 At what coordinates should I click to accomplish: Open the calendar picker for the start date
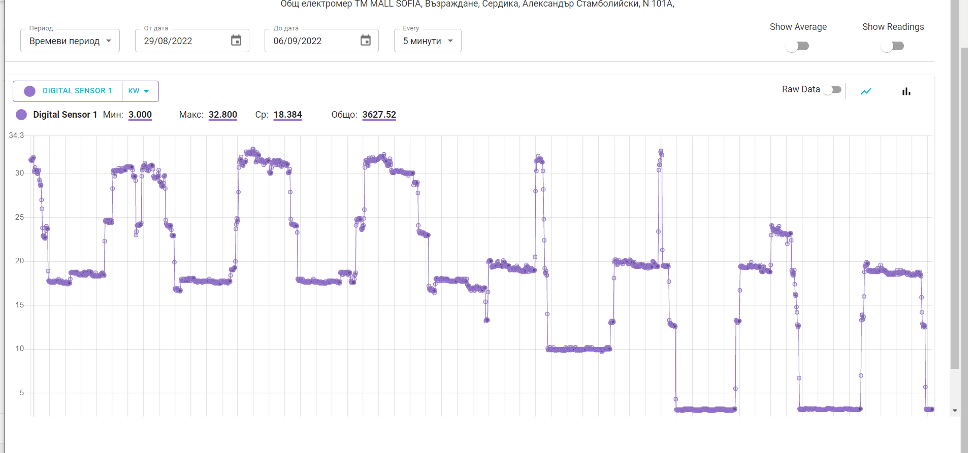click(236, 41)
